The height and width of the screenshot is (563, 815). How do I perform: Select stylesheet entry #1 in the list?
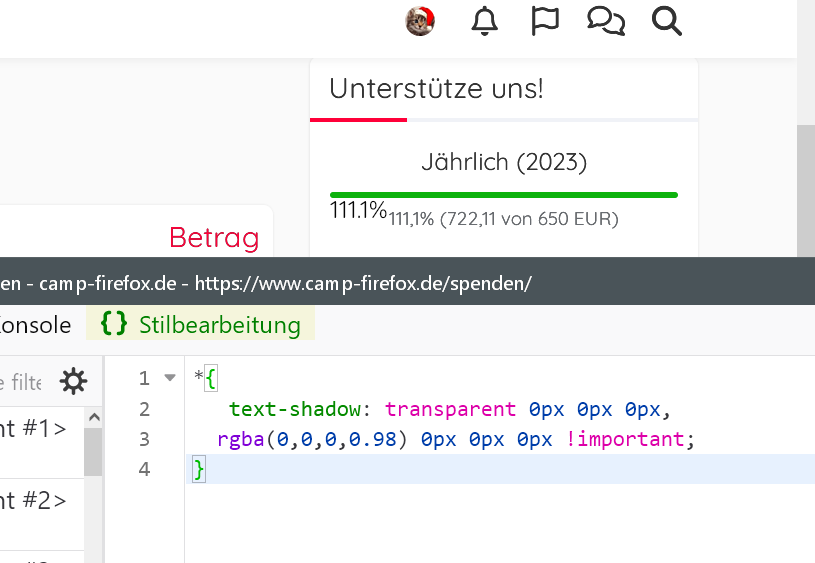pyautogui.click(x=34, y=428)
